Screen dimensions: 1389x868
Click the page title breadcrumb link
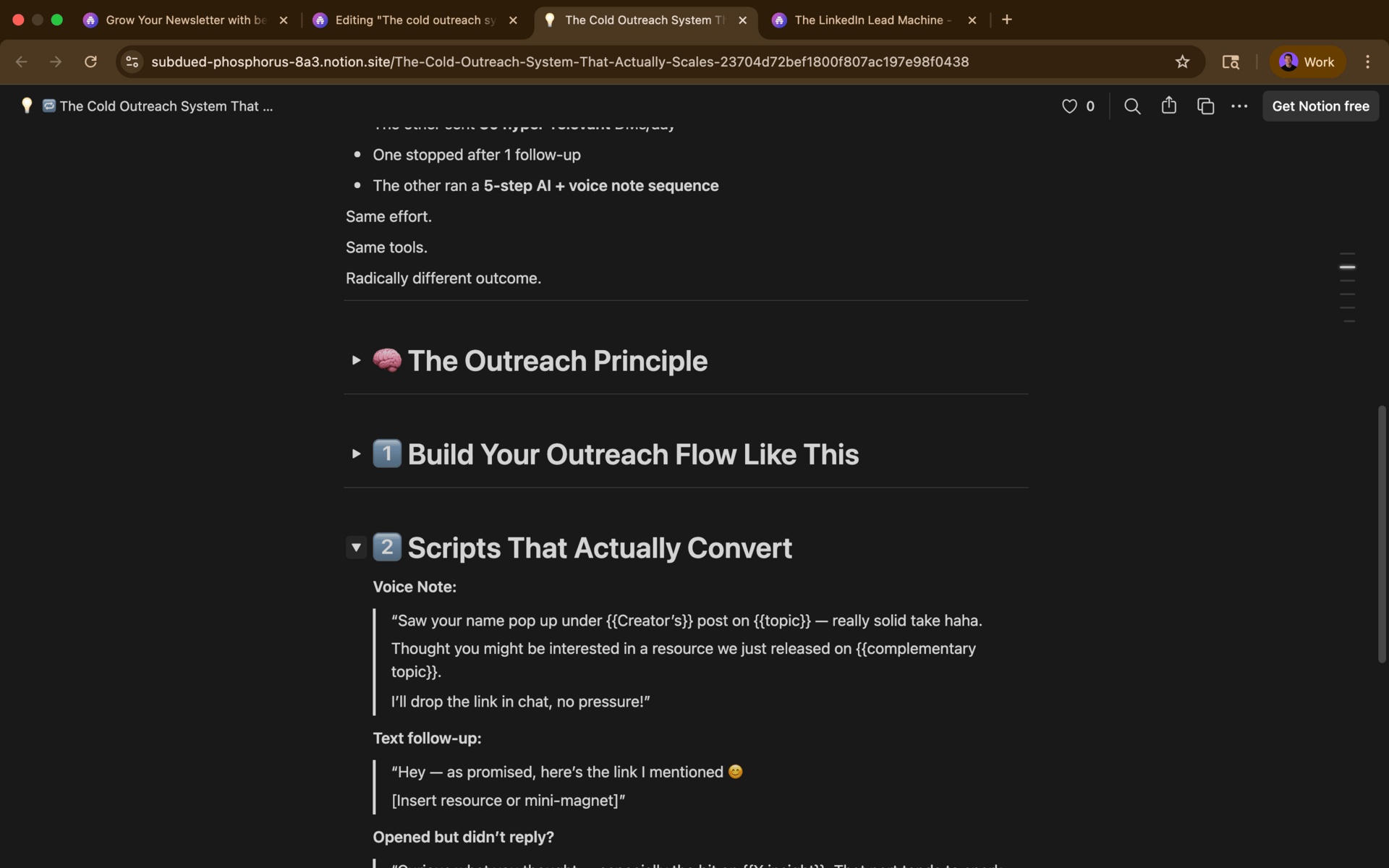click(x=166, y=106)
